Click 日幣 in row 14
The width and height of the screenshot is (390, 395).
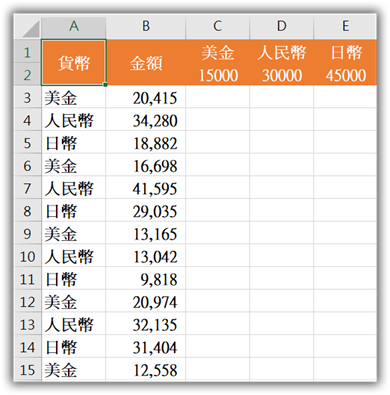click(74, 347)
